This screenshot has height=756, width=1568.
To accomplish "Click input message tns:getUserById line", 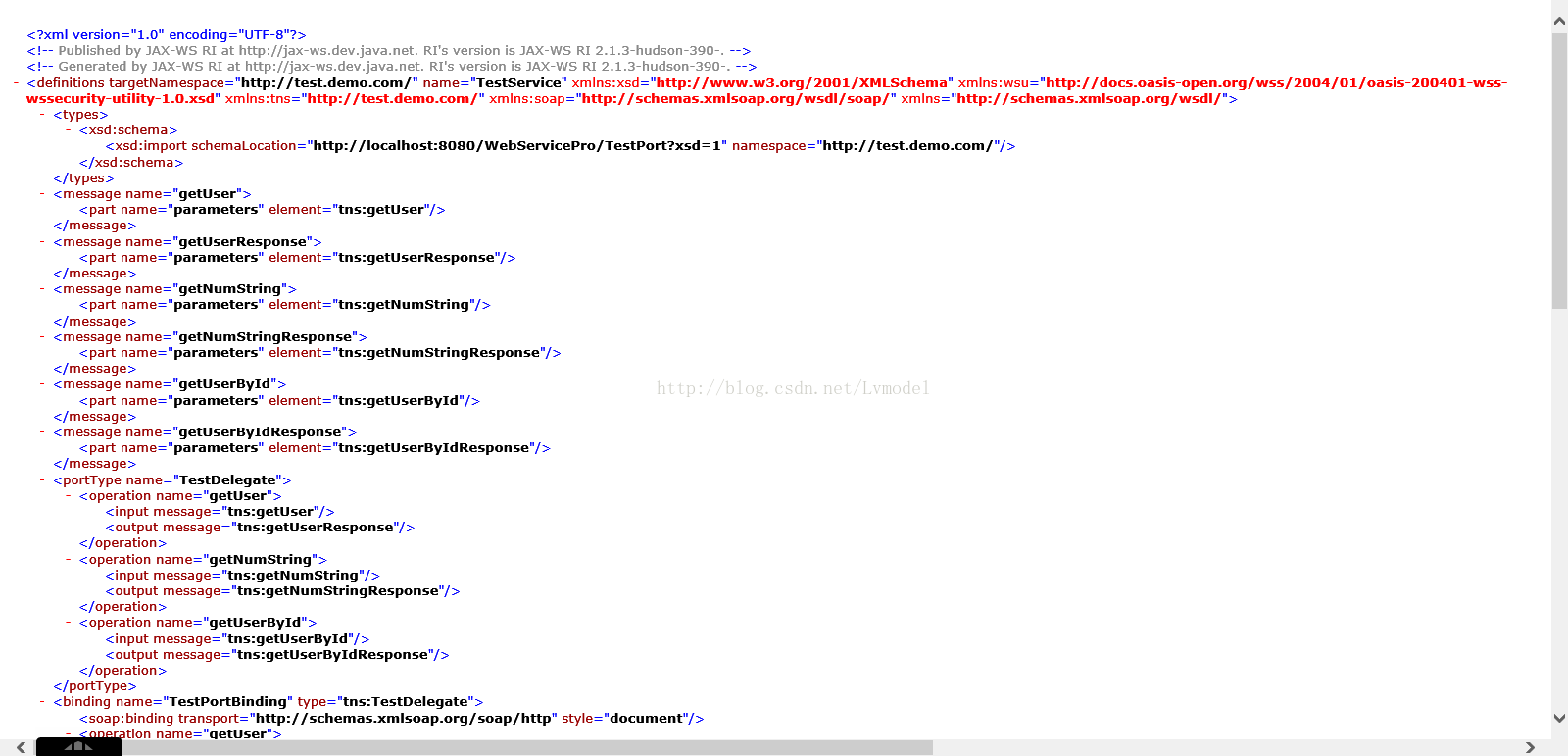I will (x=238, y=639).
